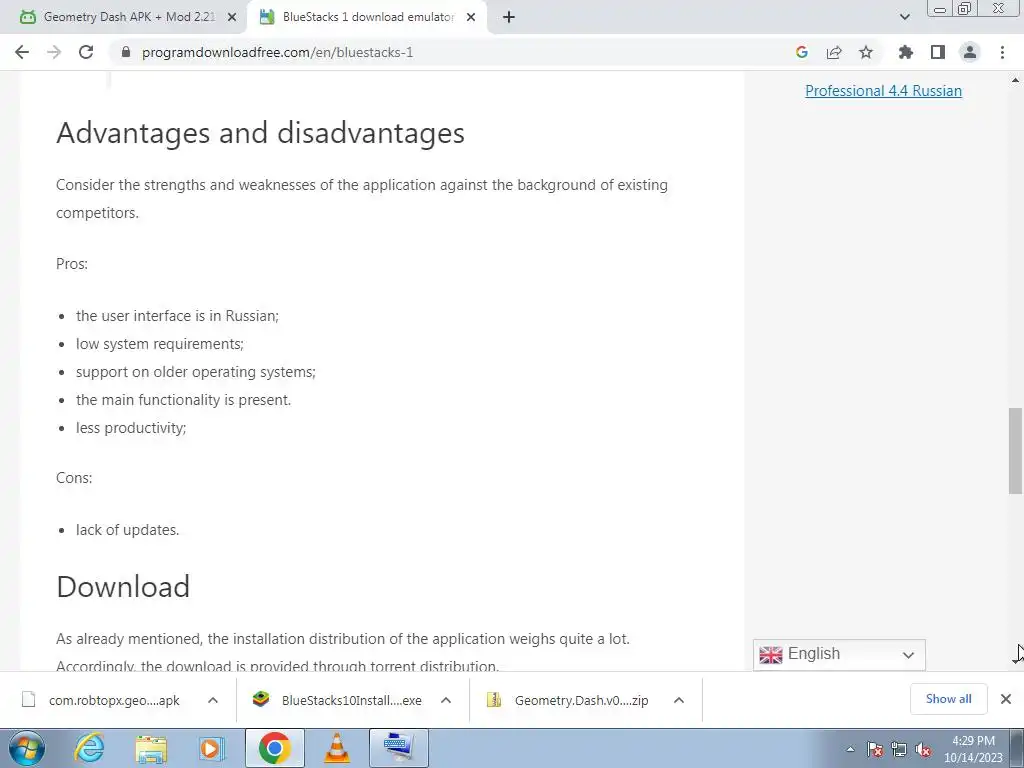Click the Action Center flag tray icon

[875, 749]
